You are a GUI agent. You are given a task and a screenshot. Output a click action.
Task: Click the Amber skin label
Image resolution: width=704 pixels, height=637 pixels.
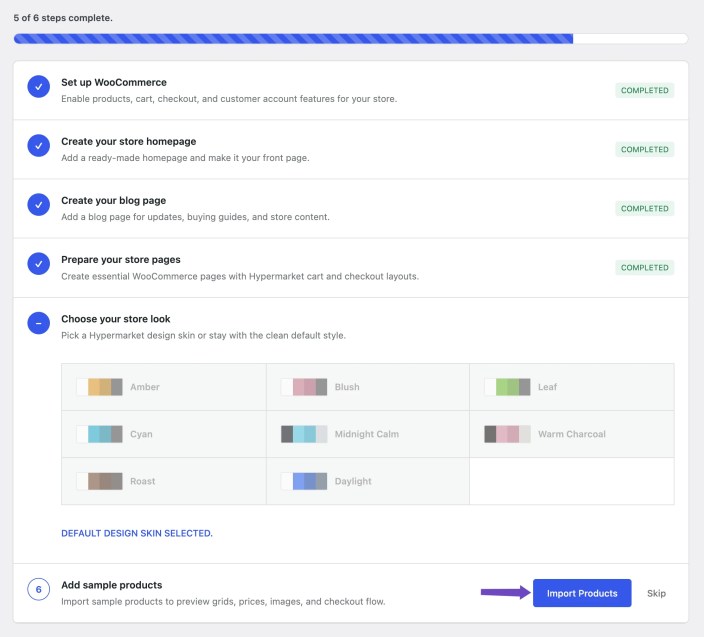pos(145,387)
